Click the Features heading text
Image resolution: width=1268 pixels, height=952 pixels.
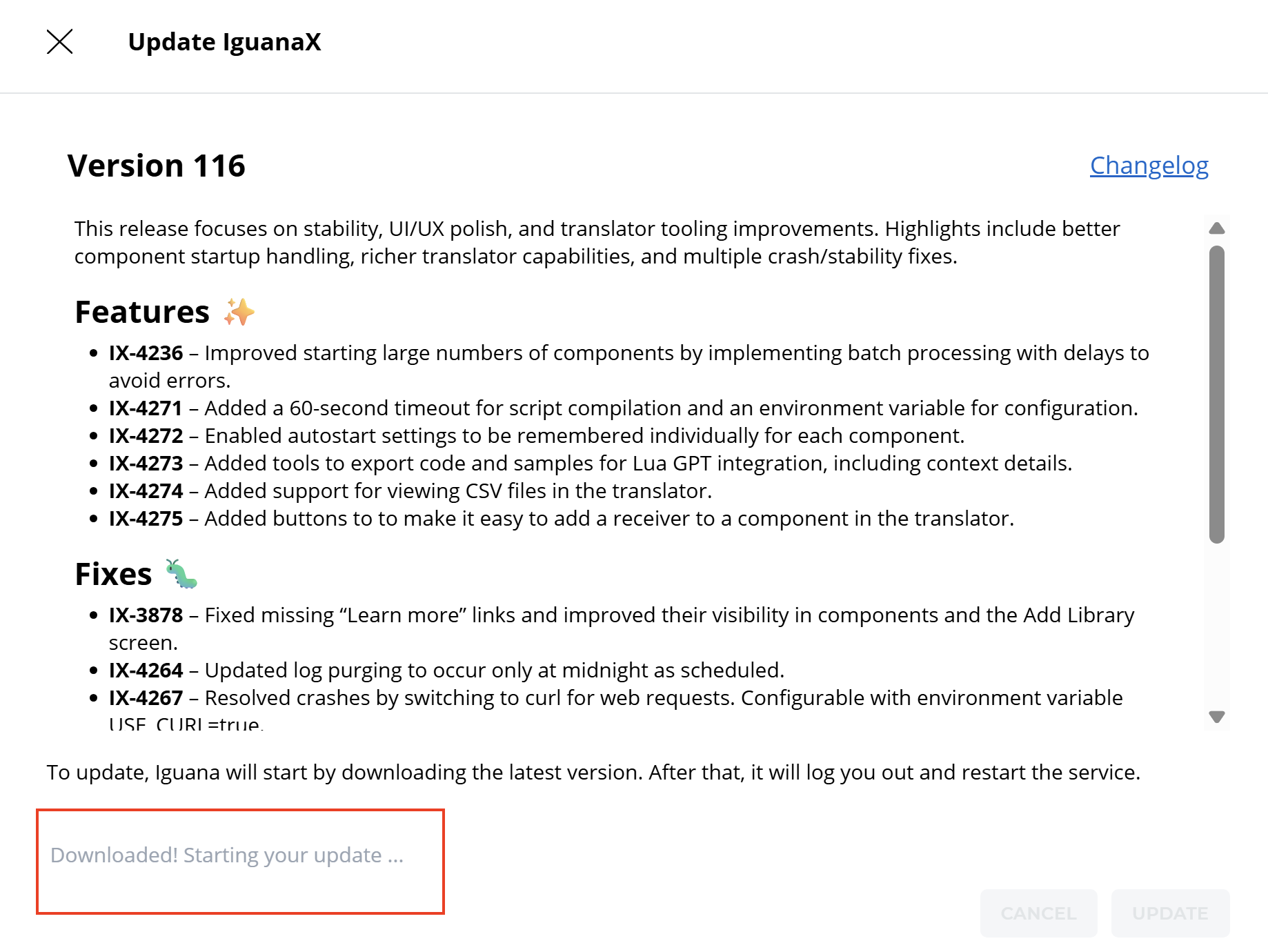(142, 313)
